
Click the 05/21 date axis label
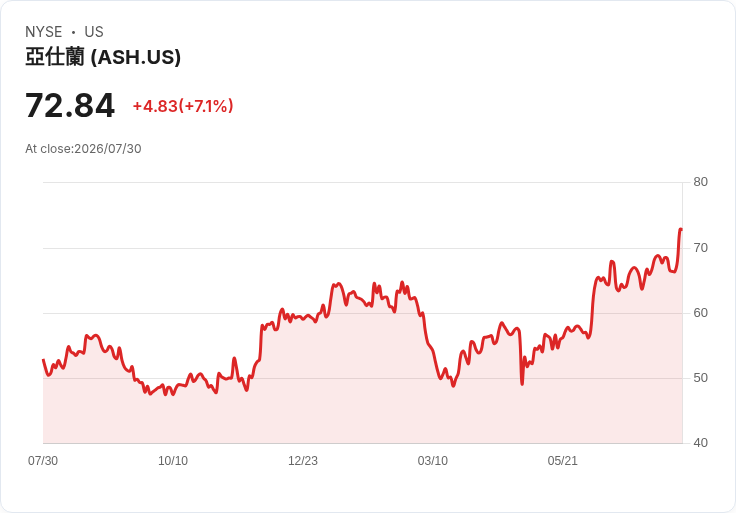(562, 461)
